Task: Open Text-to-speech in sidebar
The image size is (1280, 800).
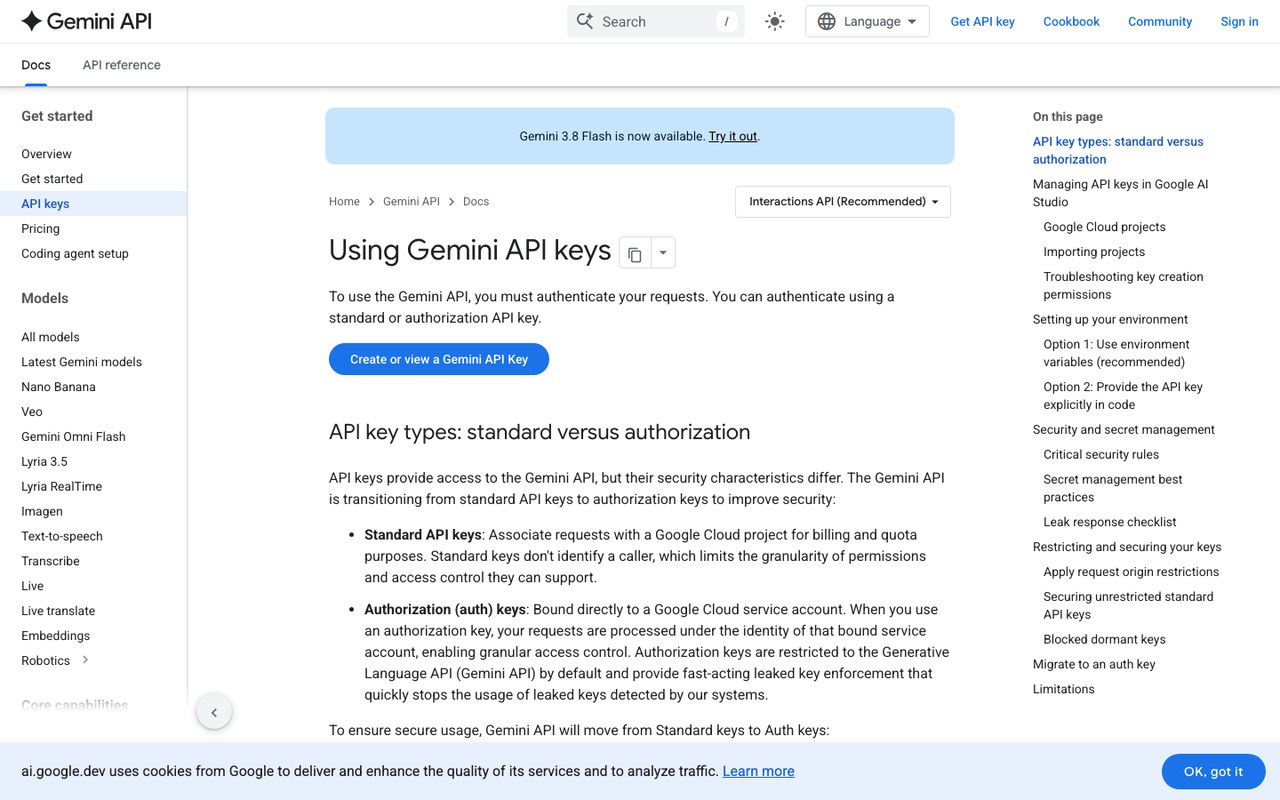Action: click(x=62, y=536)
